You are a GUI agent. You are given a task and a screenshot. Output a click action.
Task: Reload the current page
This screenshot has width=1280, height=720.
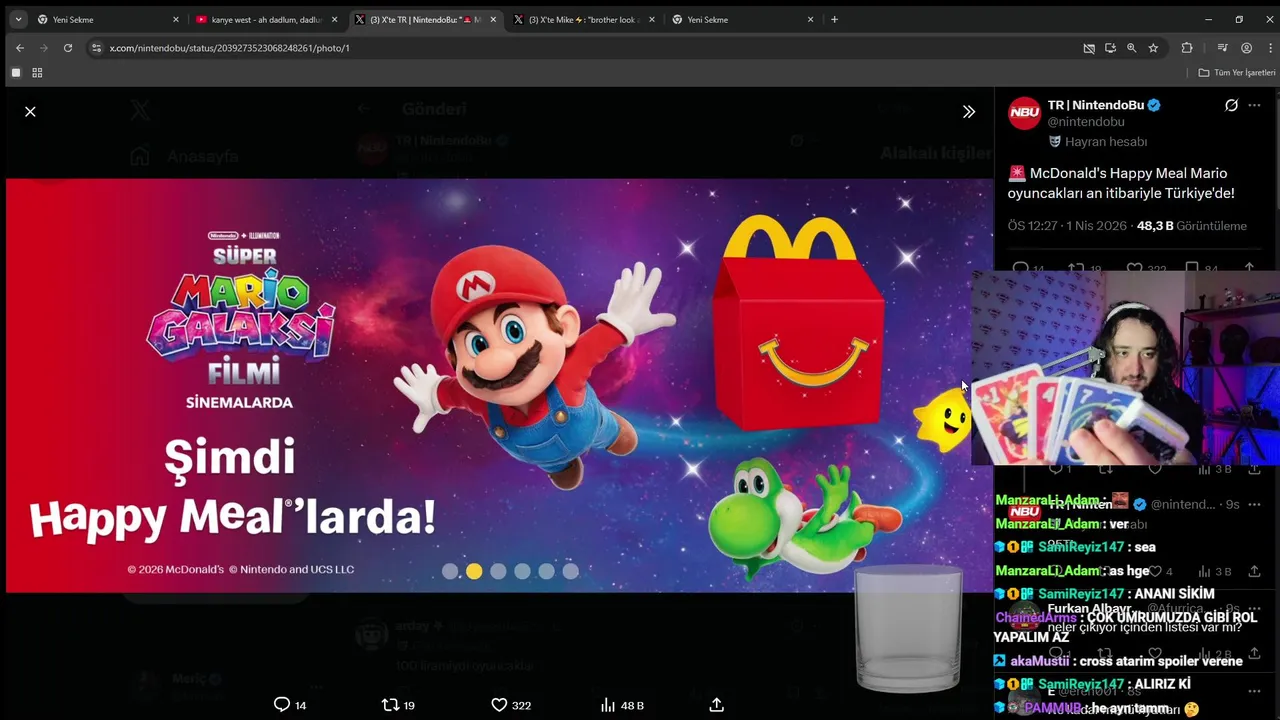pos(67,48)
